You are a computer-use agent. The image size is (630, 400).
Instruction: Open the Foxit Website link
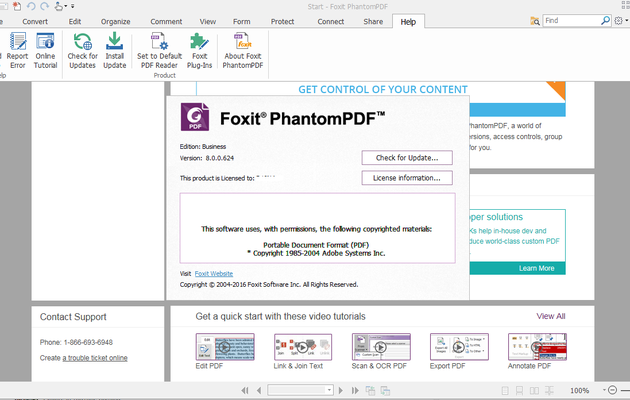(x=214, y=273)
